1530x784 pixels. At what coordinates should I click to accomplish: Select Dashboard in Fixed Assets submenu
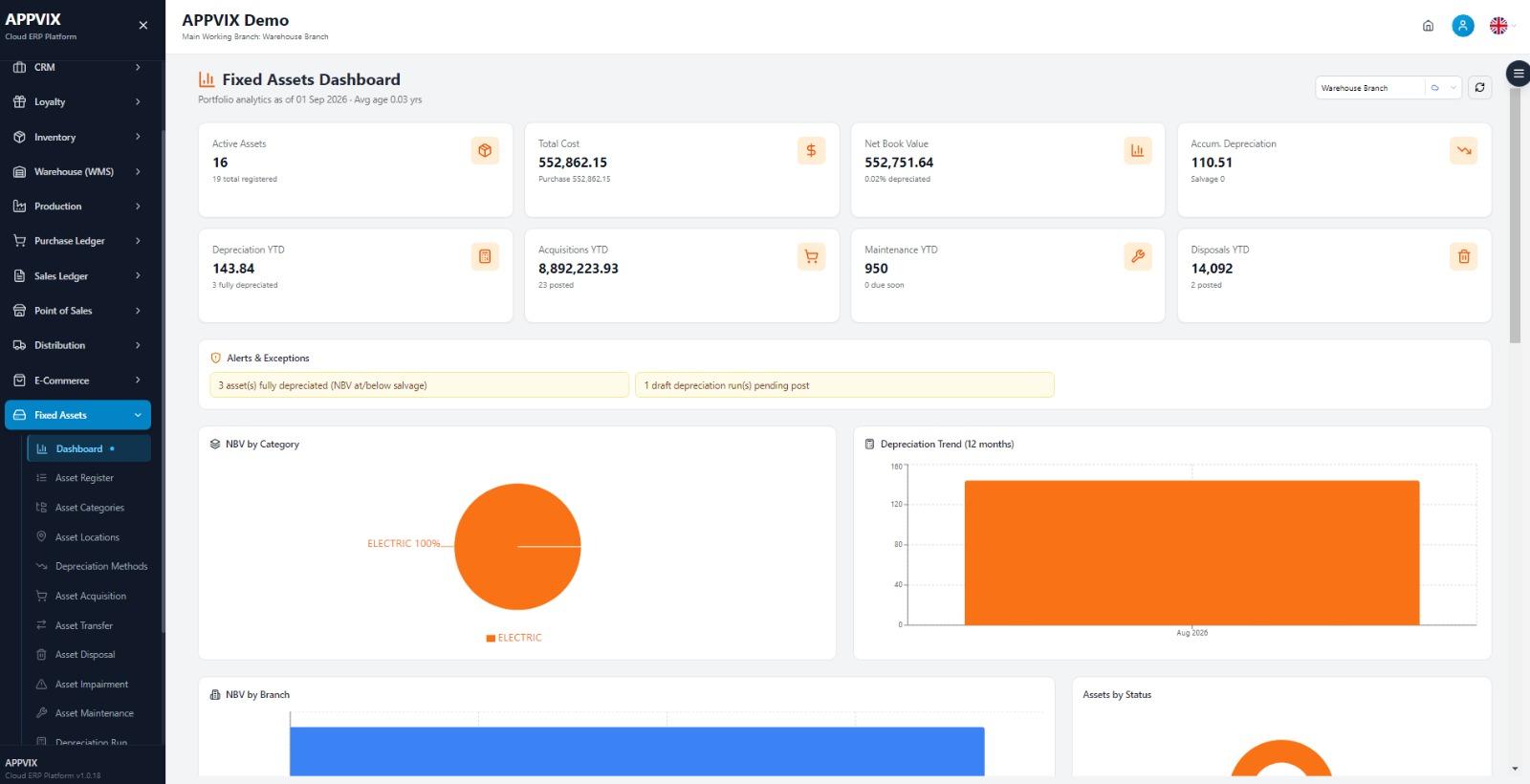click(89, 448)
